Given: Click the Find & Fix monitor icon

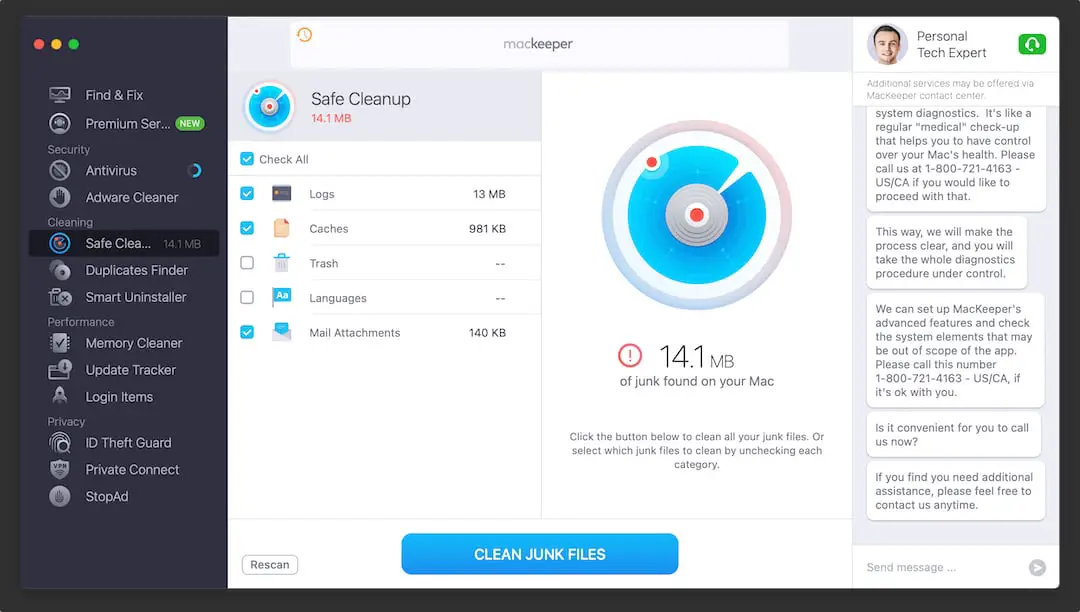Looking at the screenshot, I should [60, 95].
